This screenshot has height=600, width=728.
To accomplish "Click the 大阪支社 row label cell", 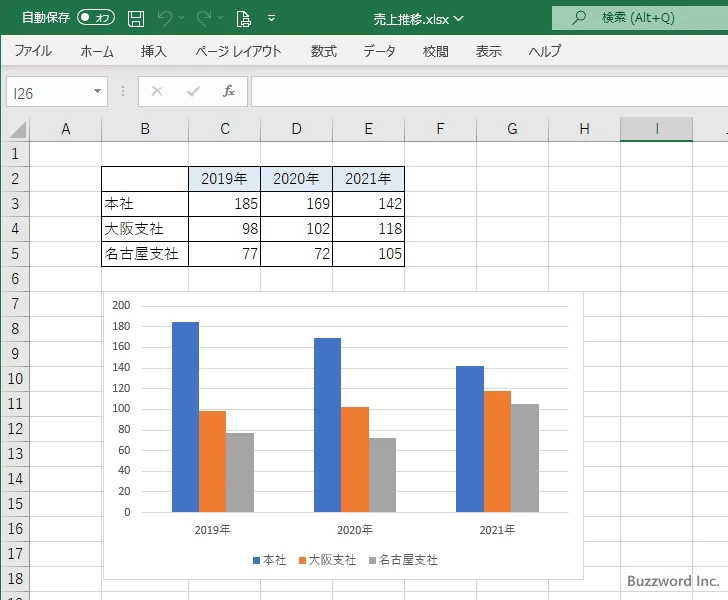I will click(145, 229).
